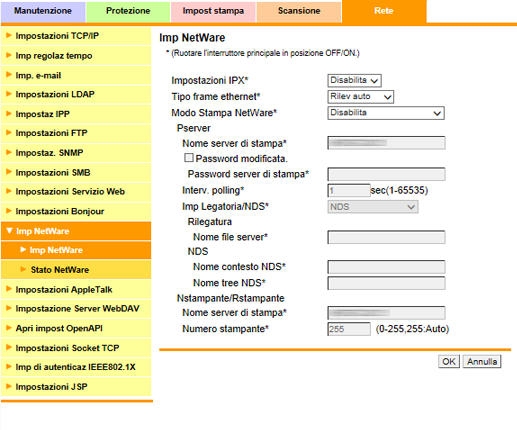Click the Pserver Nome server di stampa field

click(386, 143)
